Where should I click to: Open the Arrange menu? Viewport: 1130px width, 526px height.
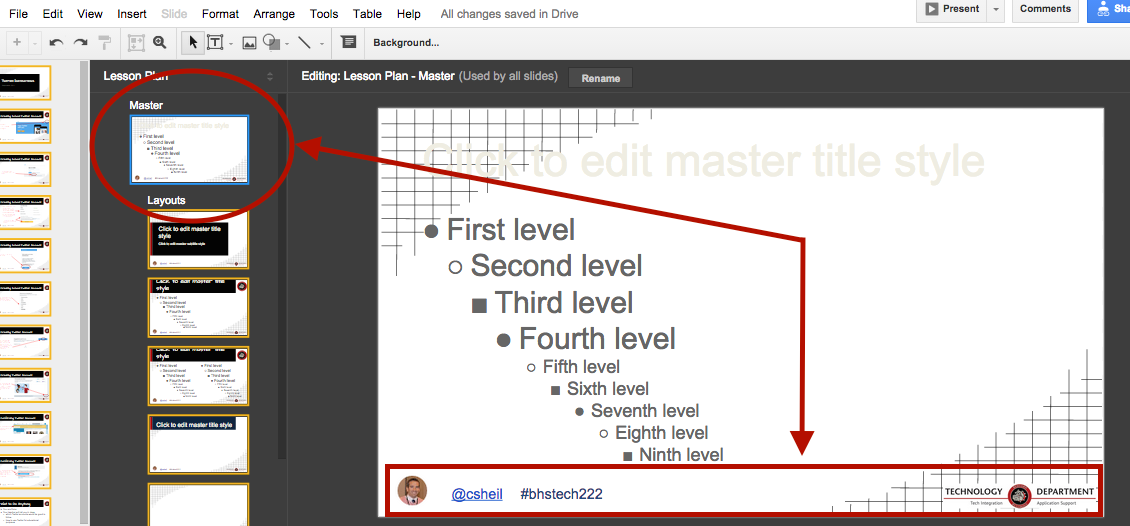coord(274,14)
